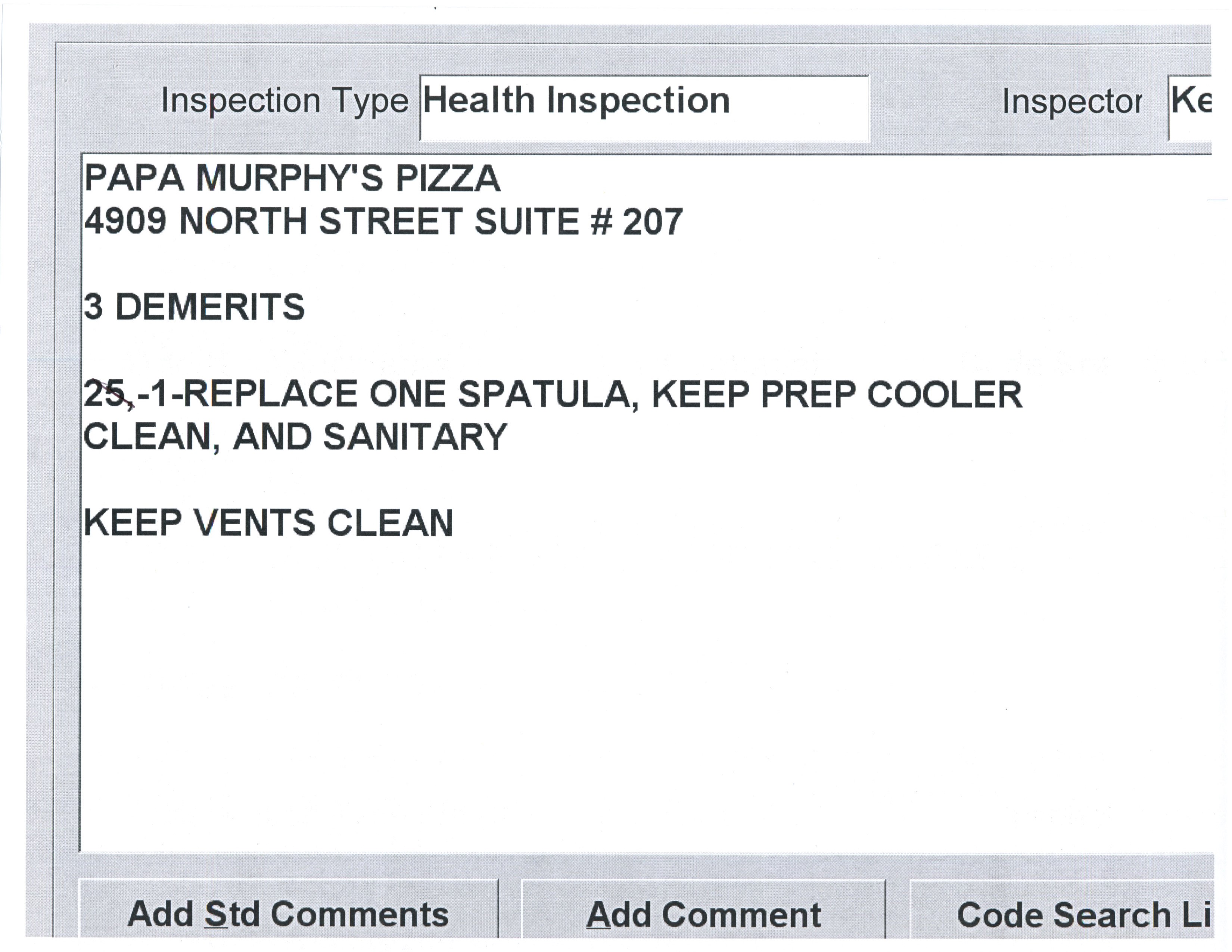1232x952 pixels.
Task: Click the KEEP VENTS CLEAN line
Action: (268, 523)
